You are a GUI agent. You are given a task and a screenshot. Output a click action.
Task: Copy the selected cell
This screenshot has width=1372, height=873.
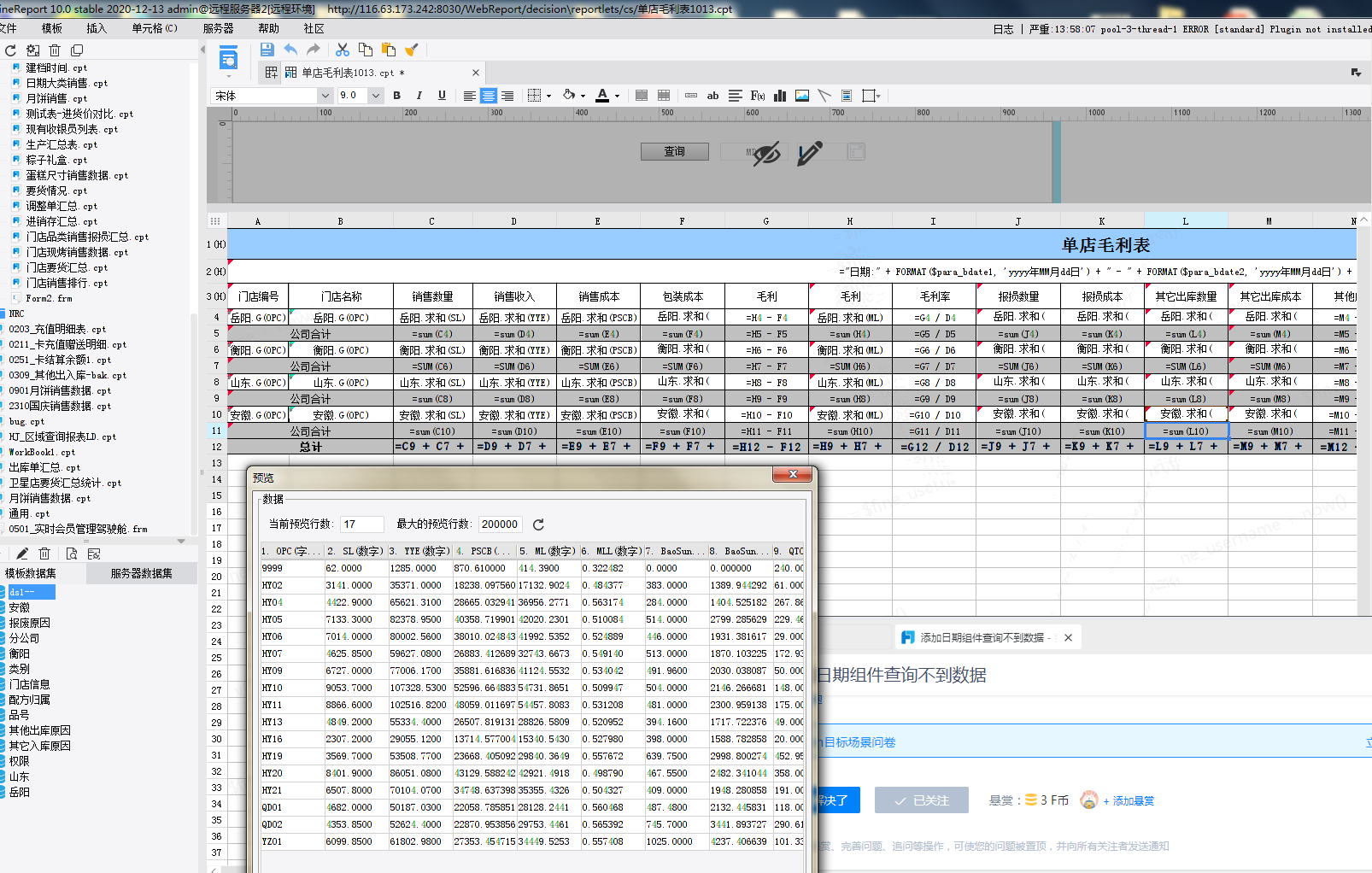pos(366,50)
